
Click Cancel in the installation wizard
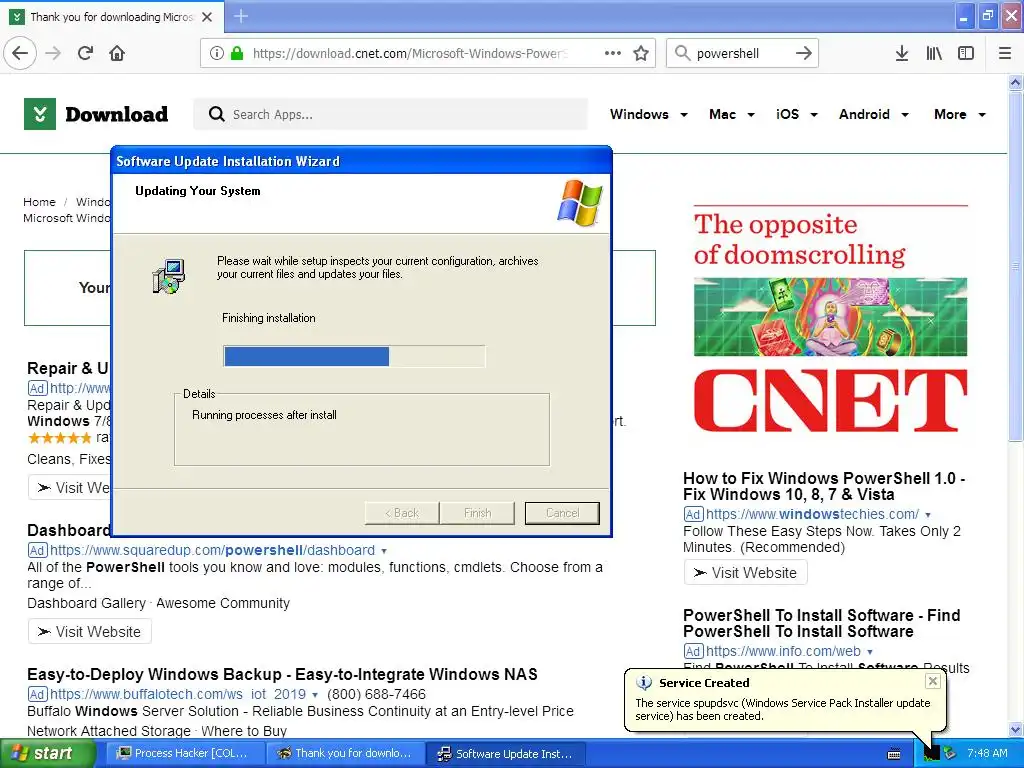click(562, 513)
